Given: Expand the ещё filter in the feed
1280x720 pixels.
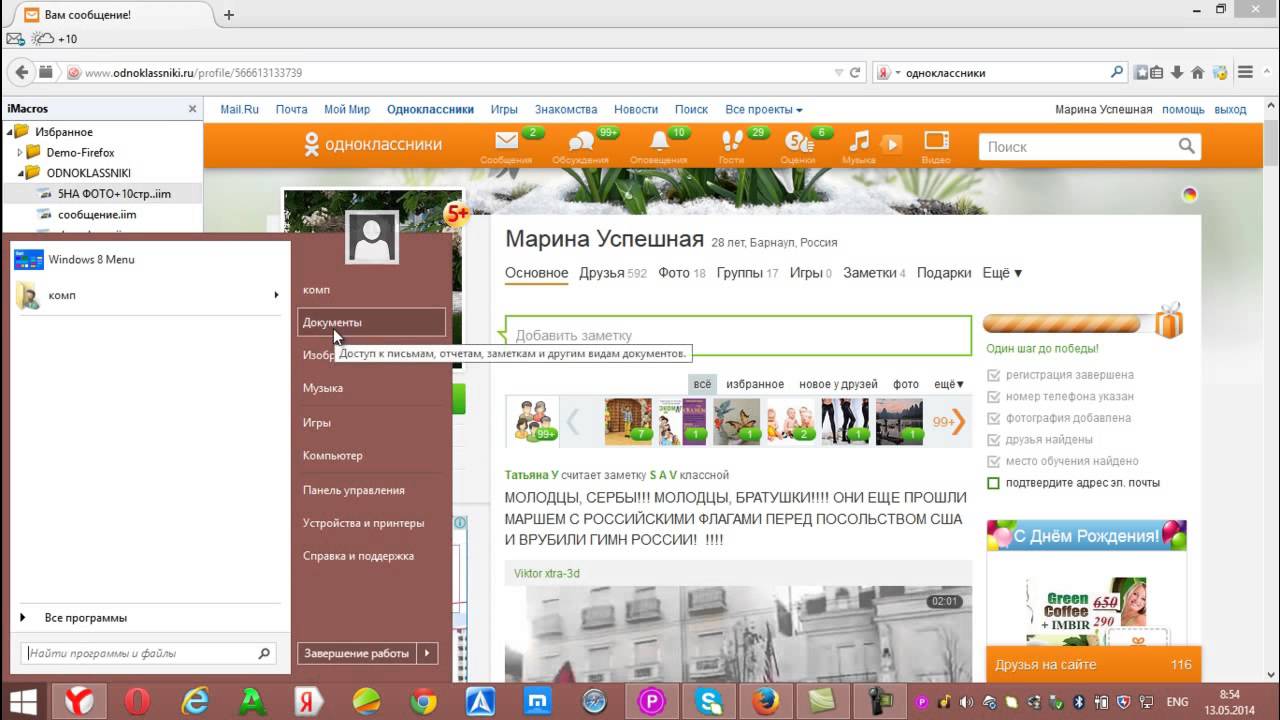Looking at the screenshot, I should pos(949,384).
